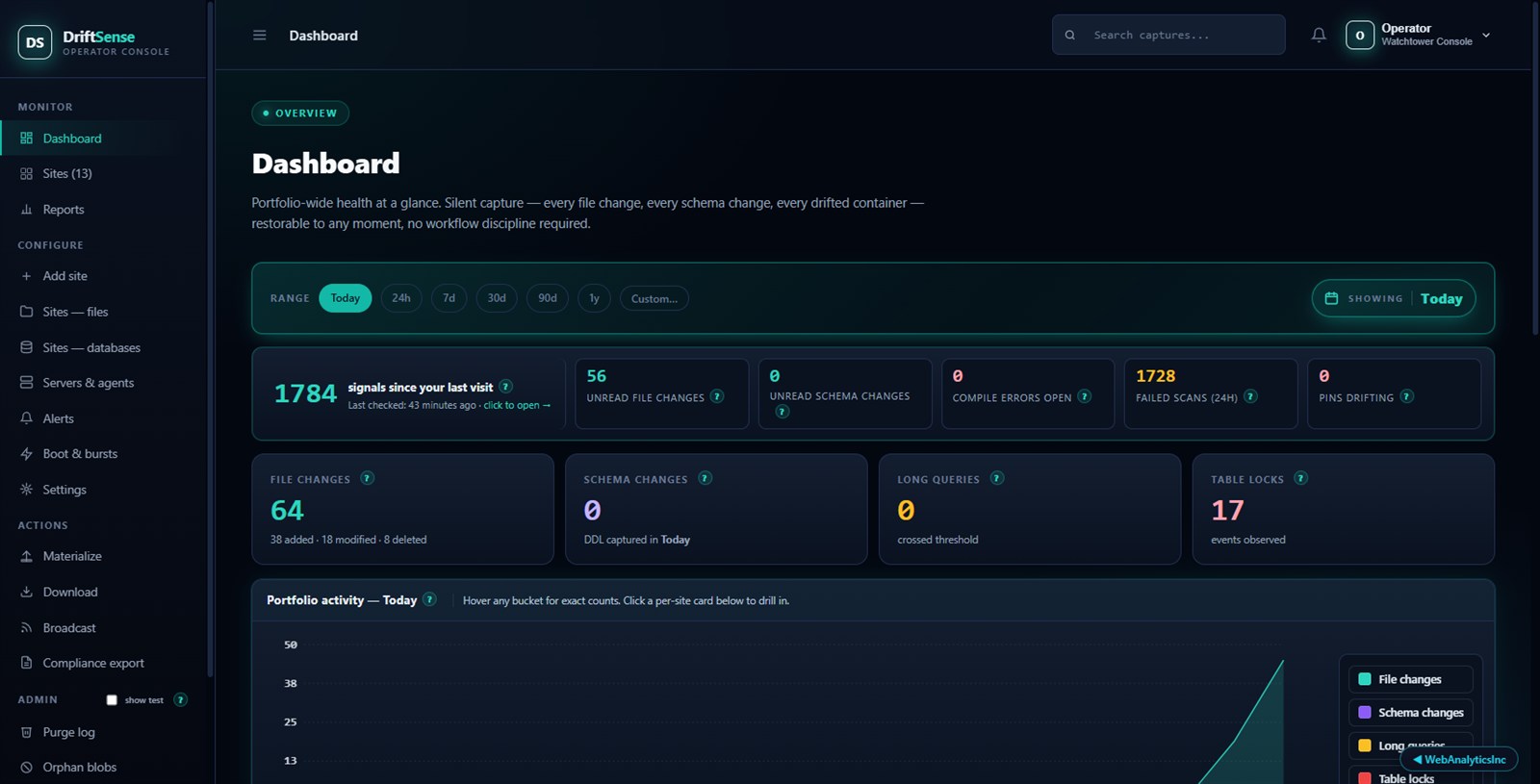
Task: Open the Custom... range picker
Action: click(654, 298)
